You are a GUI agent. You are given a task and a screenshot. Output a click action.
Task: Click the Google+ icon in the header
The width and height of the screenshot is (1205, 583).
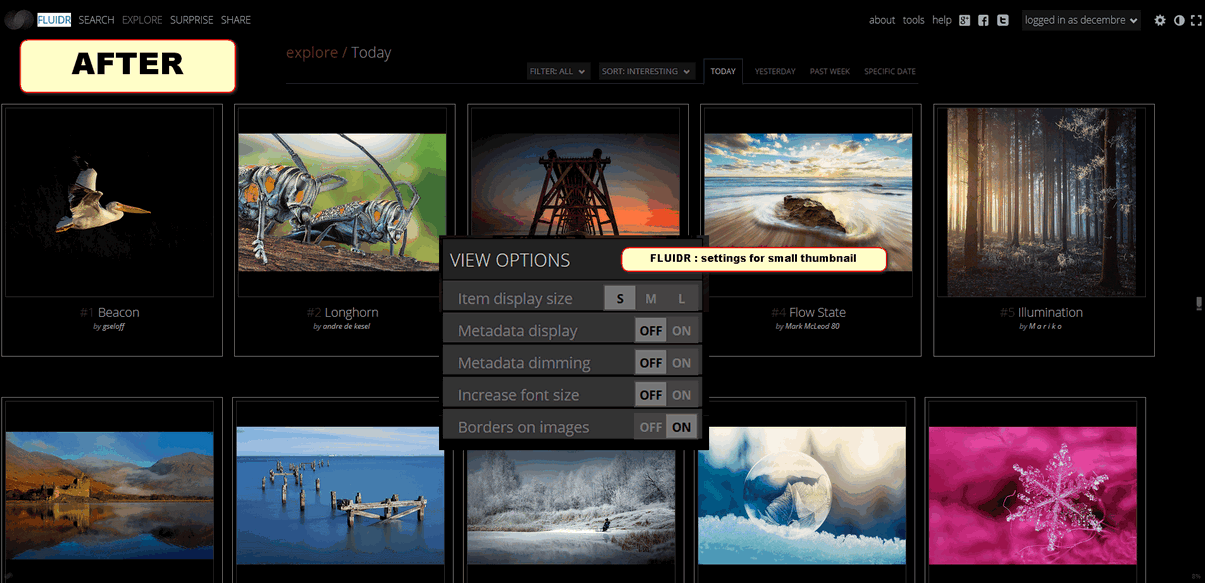[964, 20]
